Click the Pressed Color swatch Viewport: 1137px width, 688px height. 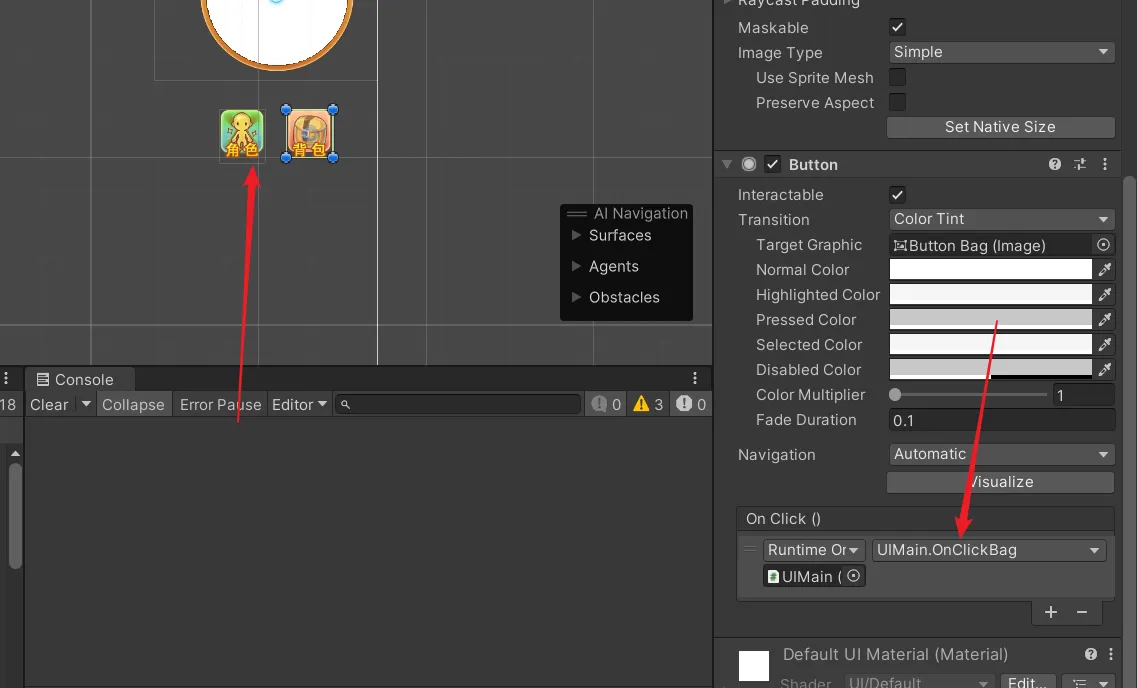pos(990,320)
